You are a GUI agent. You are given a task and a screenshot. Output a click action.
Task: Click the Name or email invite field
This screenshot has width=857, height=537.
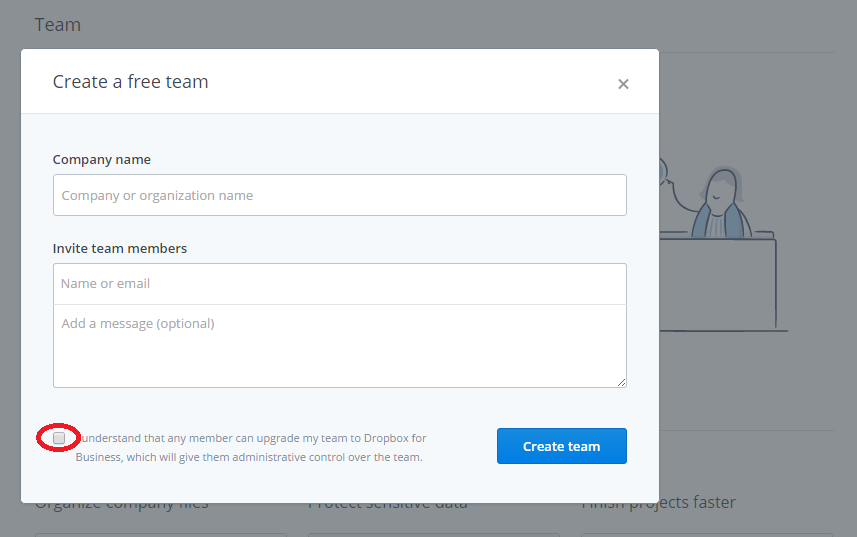(339, 284)
